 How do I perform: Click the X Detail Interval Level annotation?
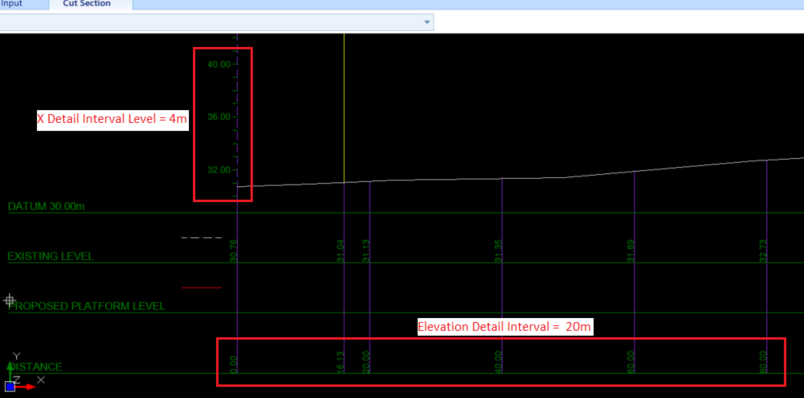(113, 120)
